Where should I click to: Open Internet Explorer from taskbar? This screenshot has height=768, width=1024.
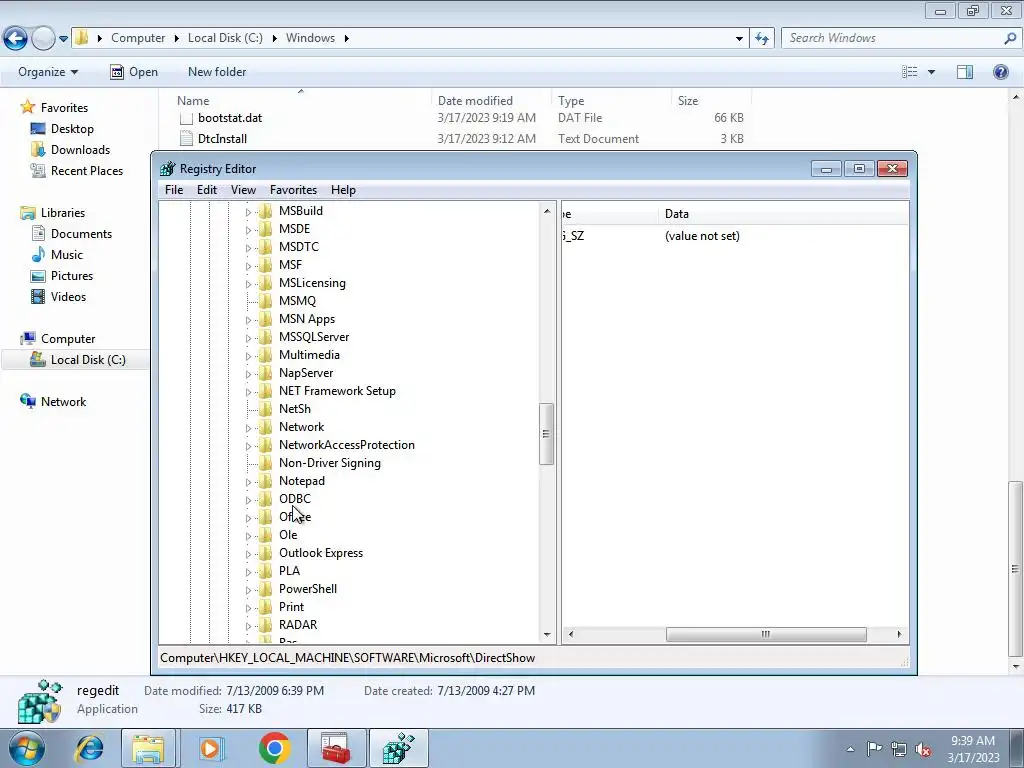[x=89, y=748]
